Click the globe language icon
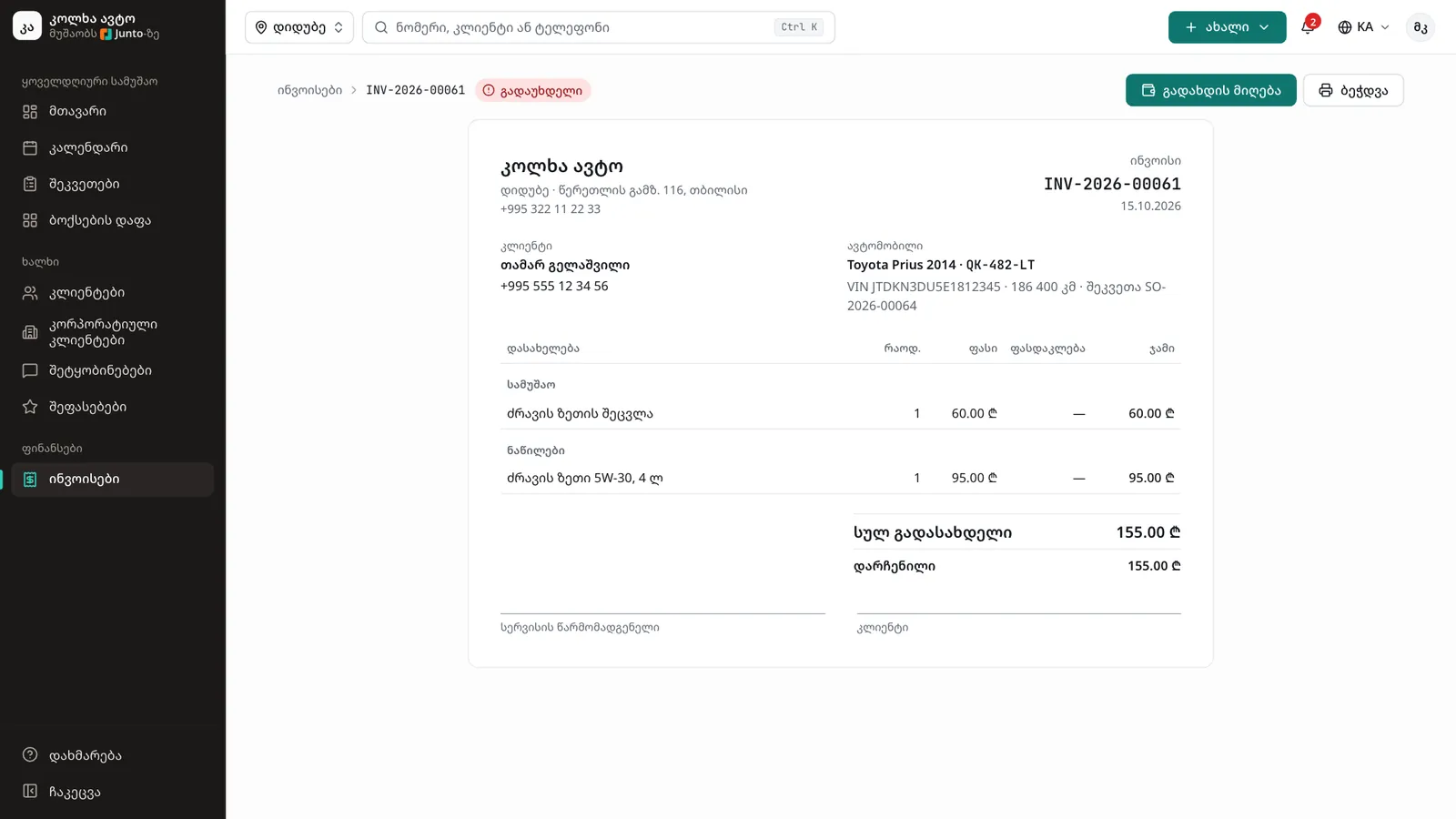The width and height of the screenshot is (1456, 819). coord(1345,27)
